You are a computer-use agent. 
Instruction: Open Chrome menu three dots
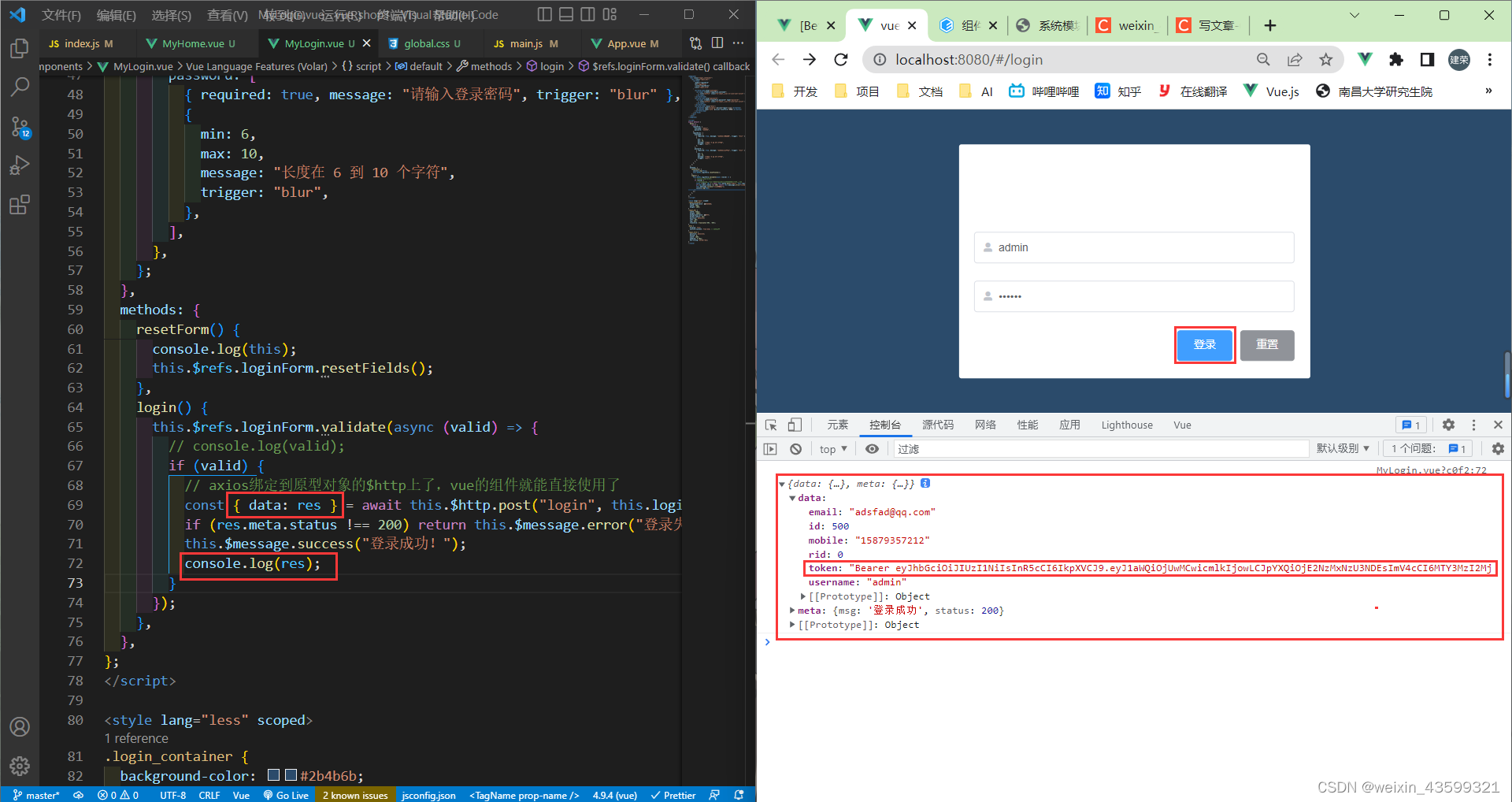(x=1490, y=60)
